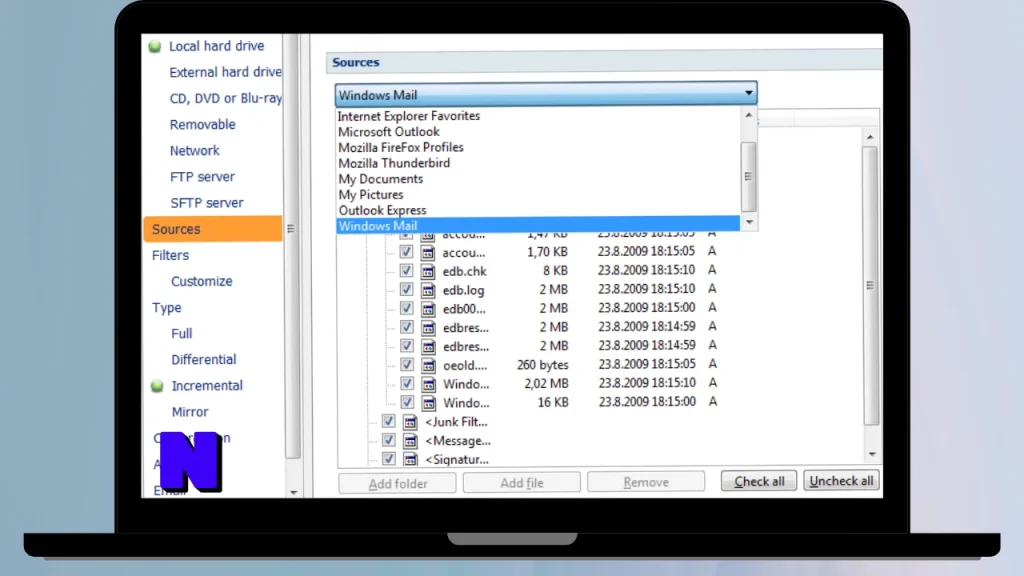The width and height of the screenshot is (1024, 576).
Task: Click the Remove button
Action: point(646,482)
